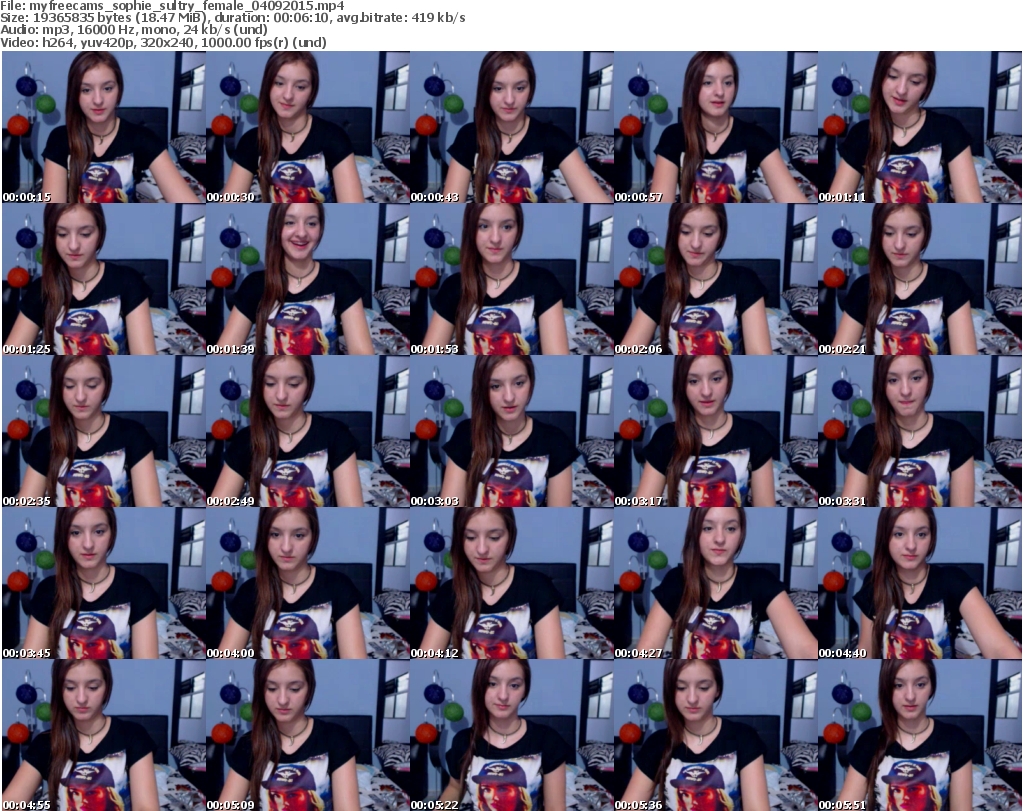1024x811 pixels.
Task: Select frame marked 00:02:49
Action: [308, 432]
